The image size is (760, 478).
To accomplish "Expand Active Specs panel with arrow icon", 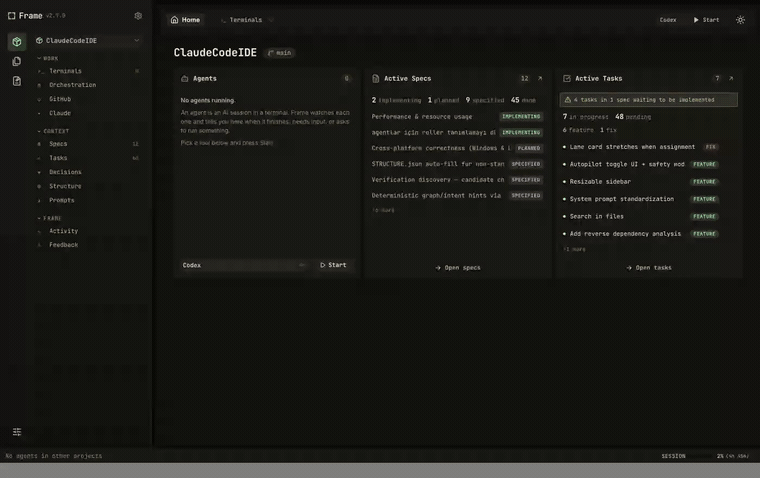I will click(x=540, y=78).
